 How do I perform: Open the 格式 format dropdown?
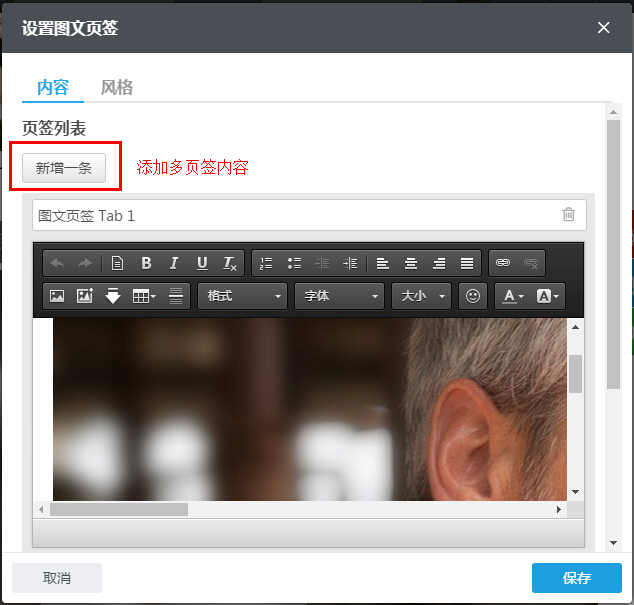coord(242,296)
